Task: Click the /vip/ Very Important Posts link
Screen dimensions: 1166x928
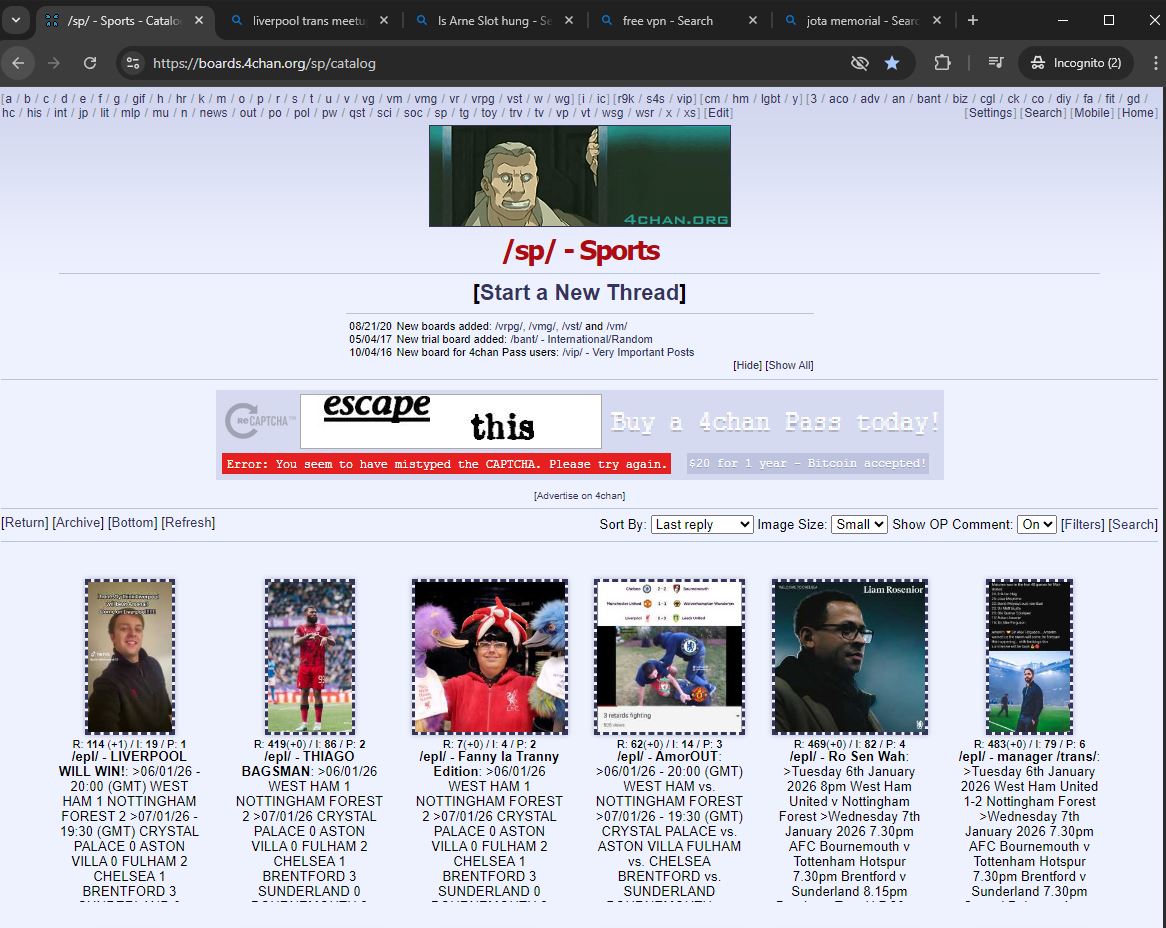Action: coord(628,352)
